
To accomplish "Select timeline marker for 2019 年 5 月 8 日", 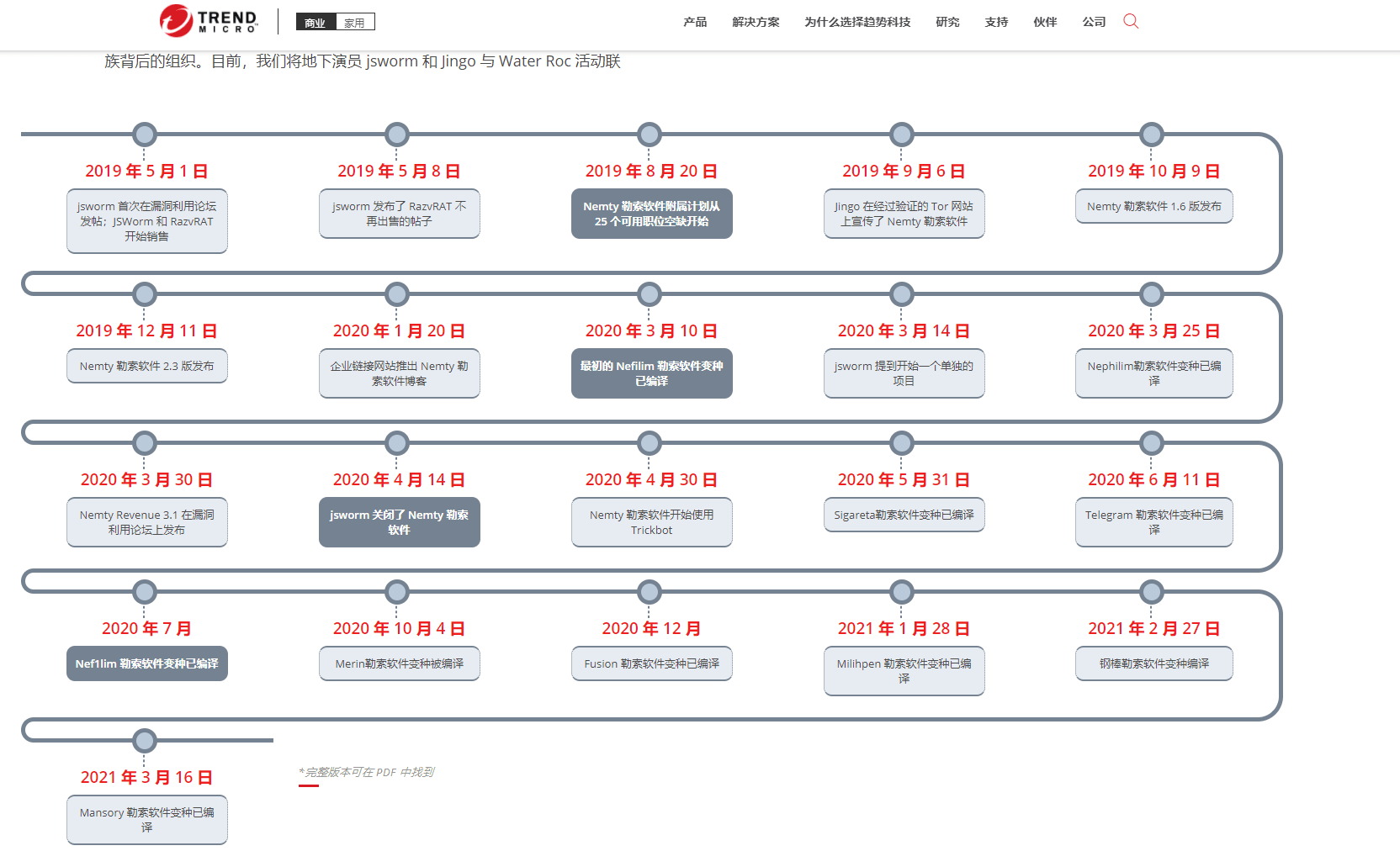I will pyautogui.click(x=397, y=135).
